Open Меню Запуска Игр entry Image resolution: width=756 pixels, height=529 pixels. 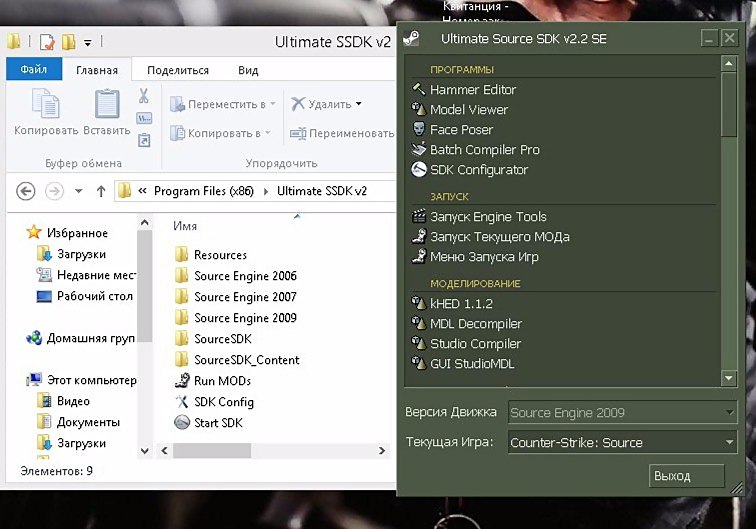(x=475, y=257)
